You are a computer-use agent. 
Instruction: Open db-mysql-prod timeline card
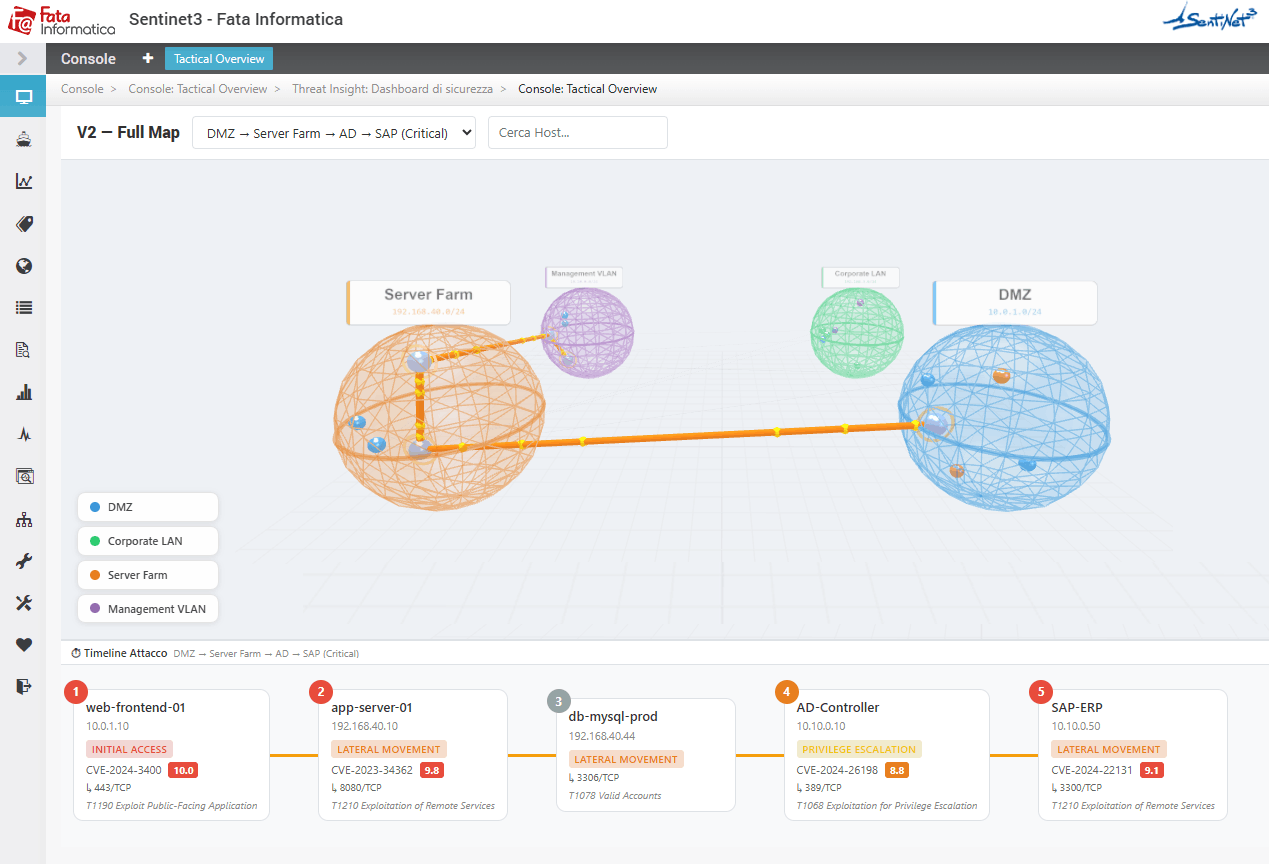[646, 755]
